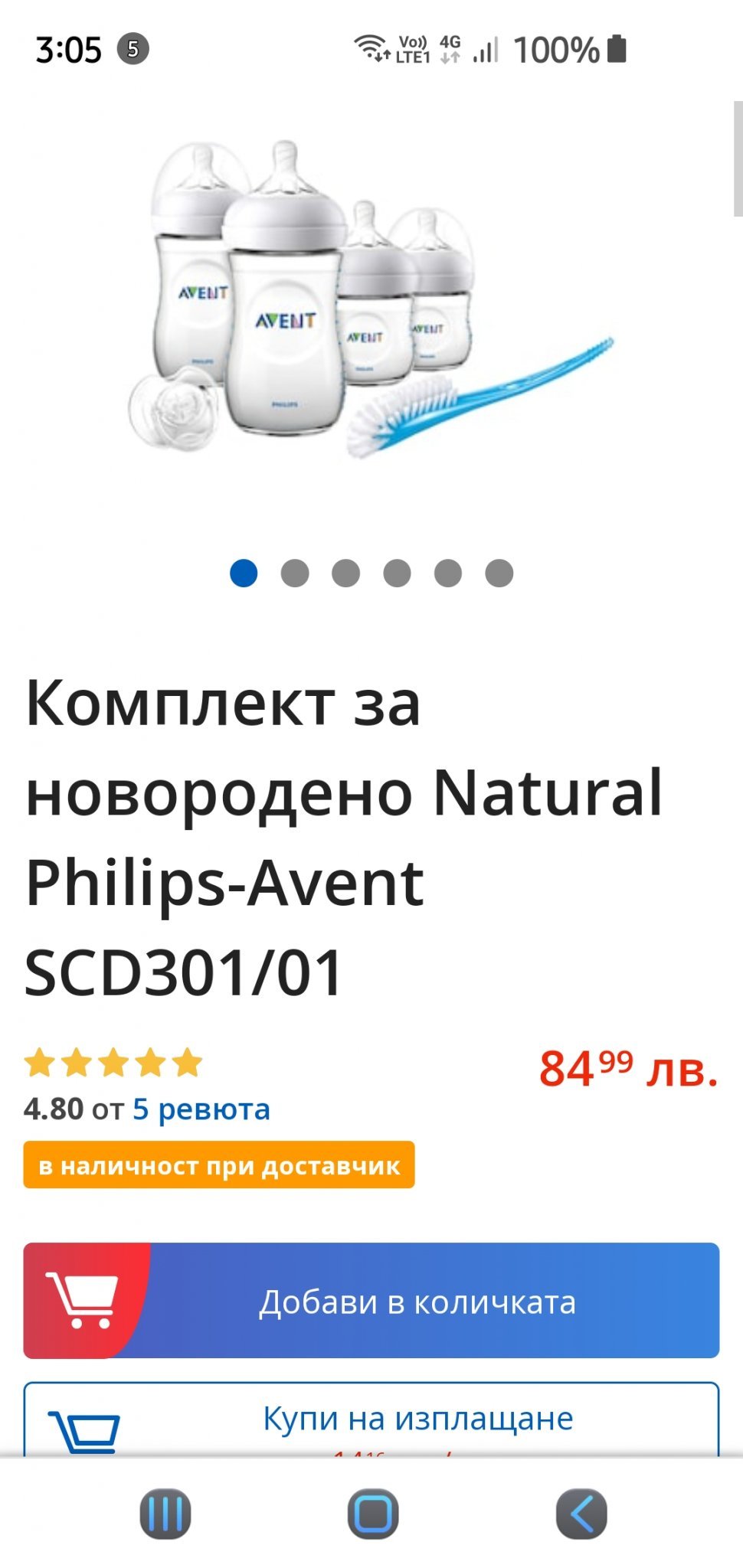This screenshot has width=743, height=1568.
Task: Select the fifth image carousel dot
Action: coord(448,573)
